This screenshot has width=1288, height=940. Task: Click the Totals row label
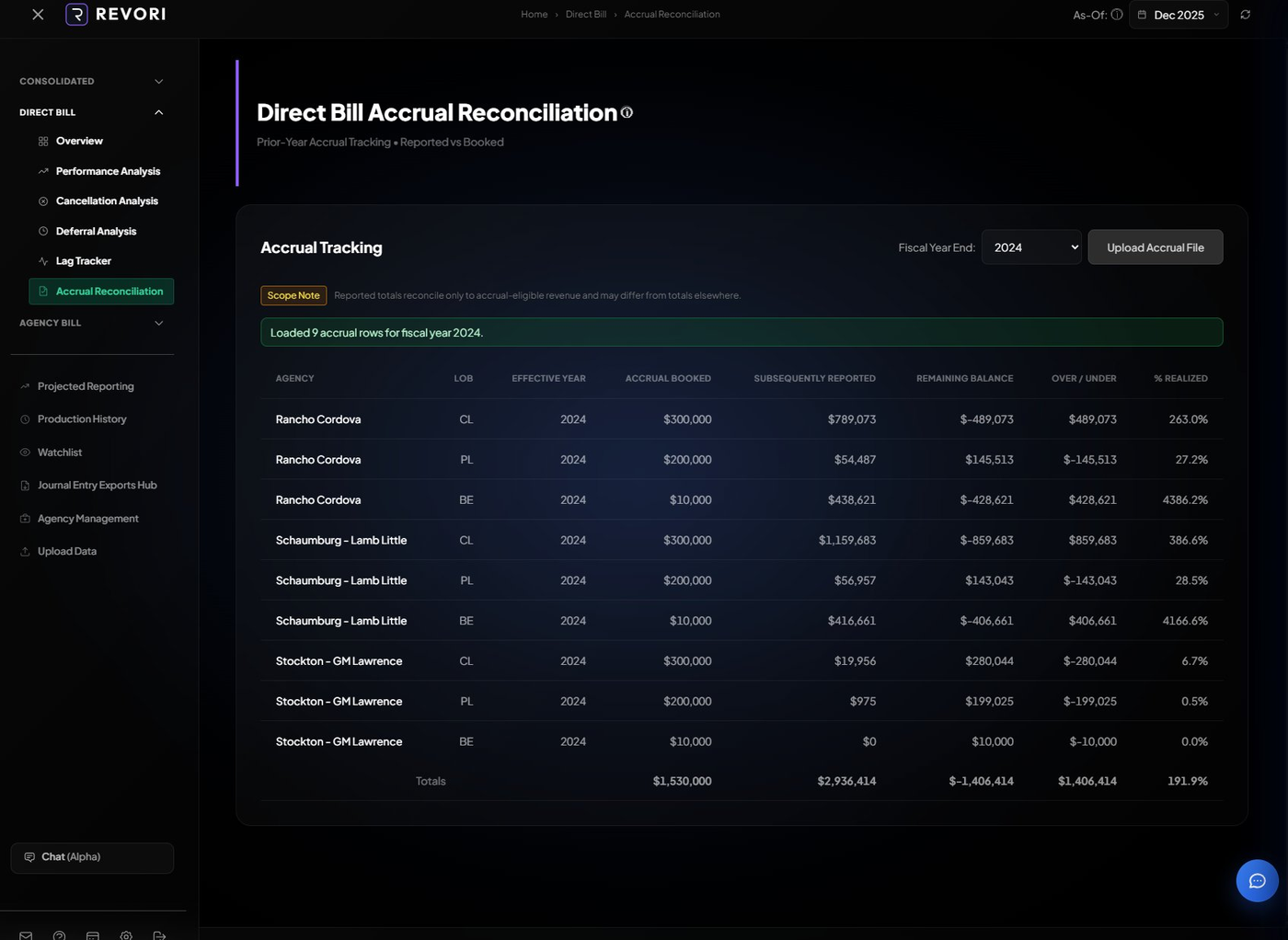pos(431,782)
